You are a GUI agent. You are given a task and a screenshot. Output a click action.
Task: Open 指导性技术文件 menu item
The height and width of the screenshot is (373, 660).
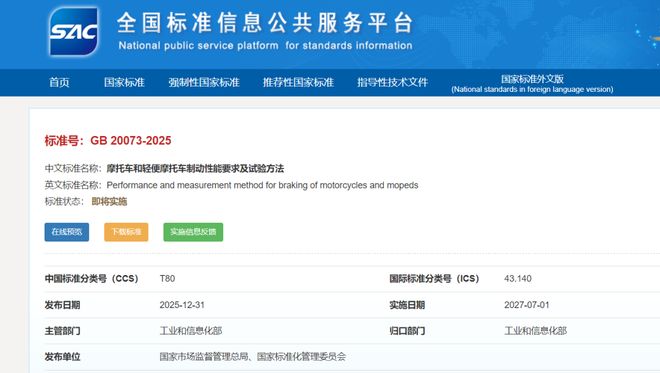point(392,82)
